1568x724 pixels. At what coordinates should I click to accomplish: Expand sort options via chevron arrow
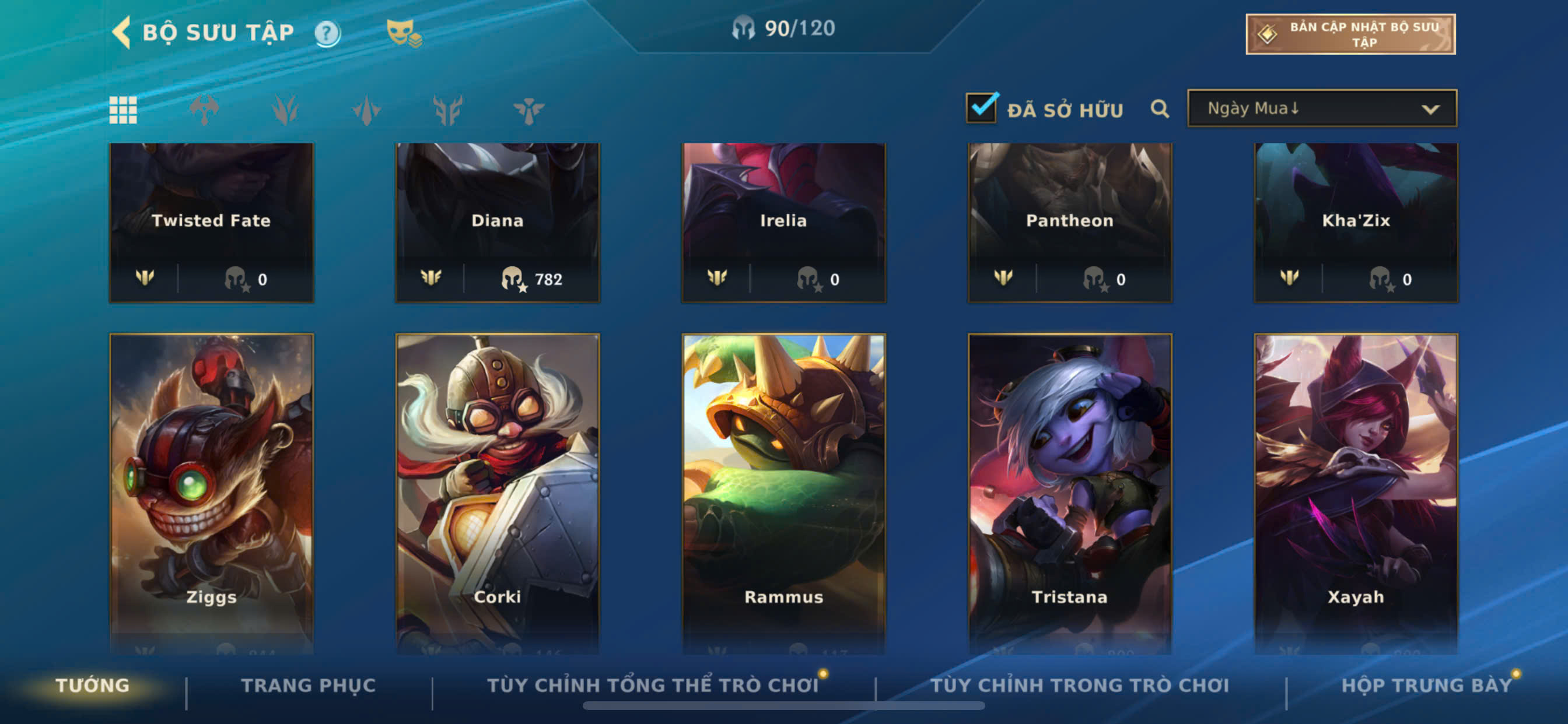click(x=1430, y=110)
